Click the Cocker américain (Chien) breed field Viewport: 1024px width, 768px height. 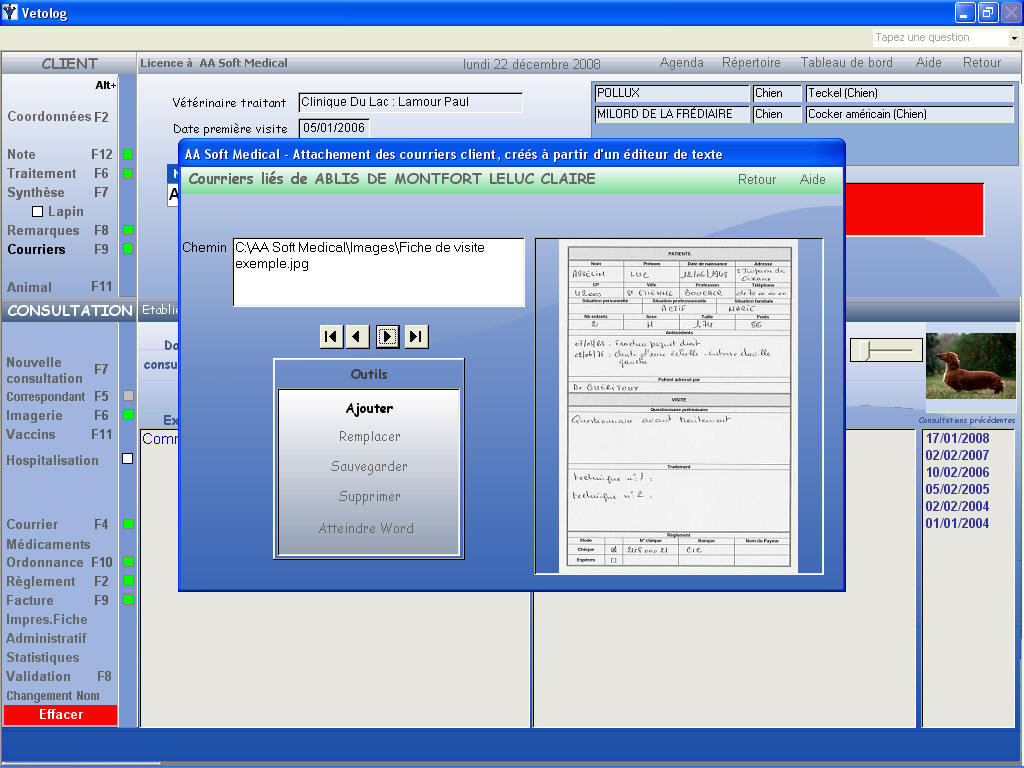pyautogui.click(x=909, y=114)
